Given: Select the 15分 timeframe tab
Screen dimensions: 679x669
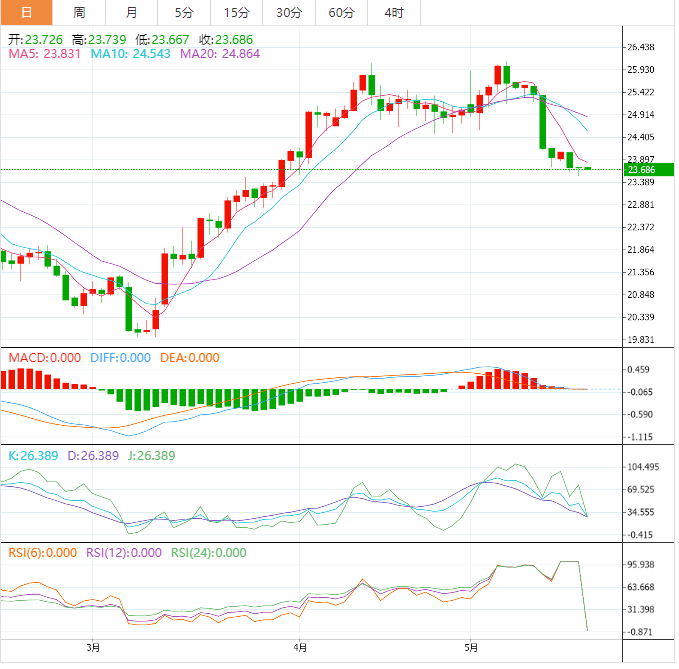Looking at the screenshot, I should click(x=236, y=13).
